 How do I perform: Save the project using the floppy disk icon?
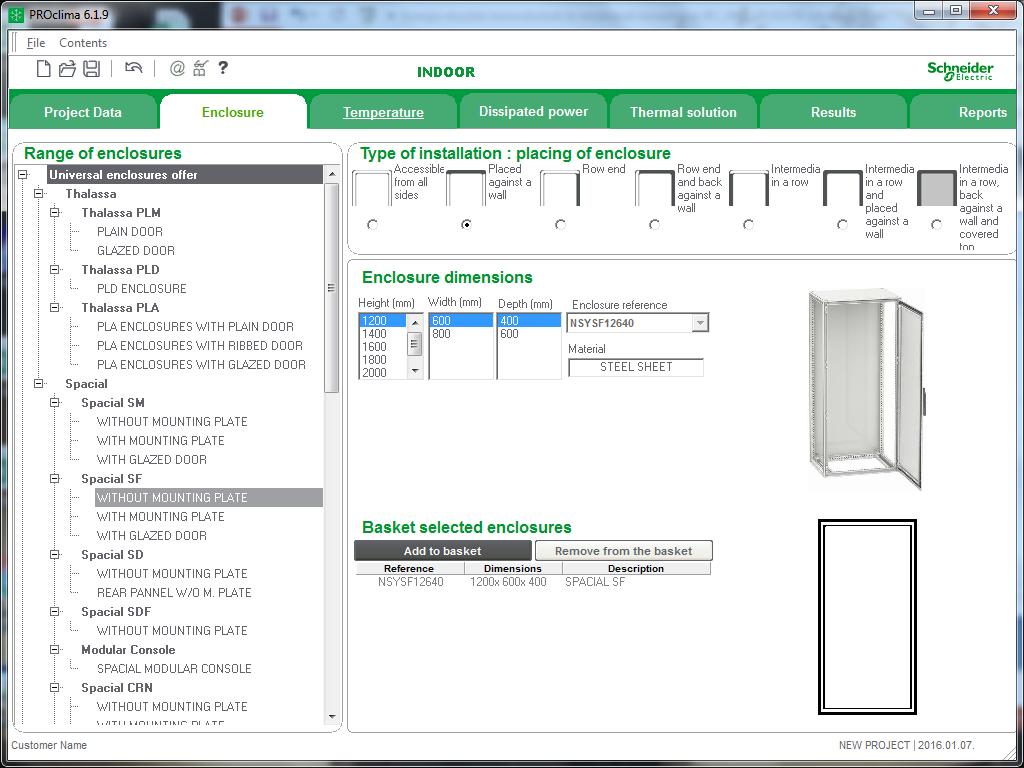91,68
